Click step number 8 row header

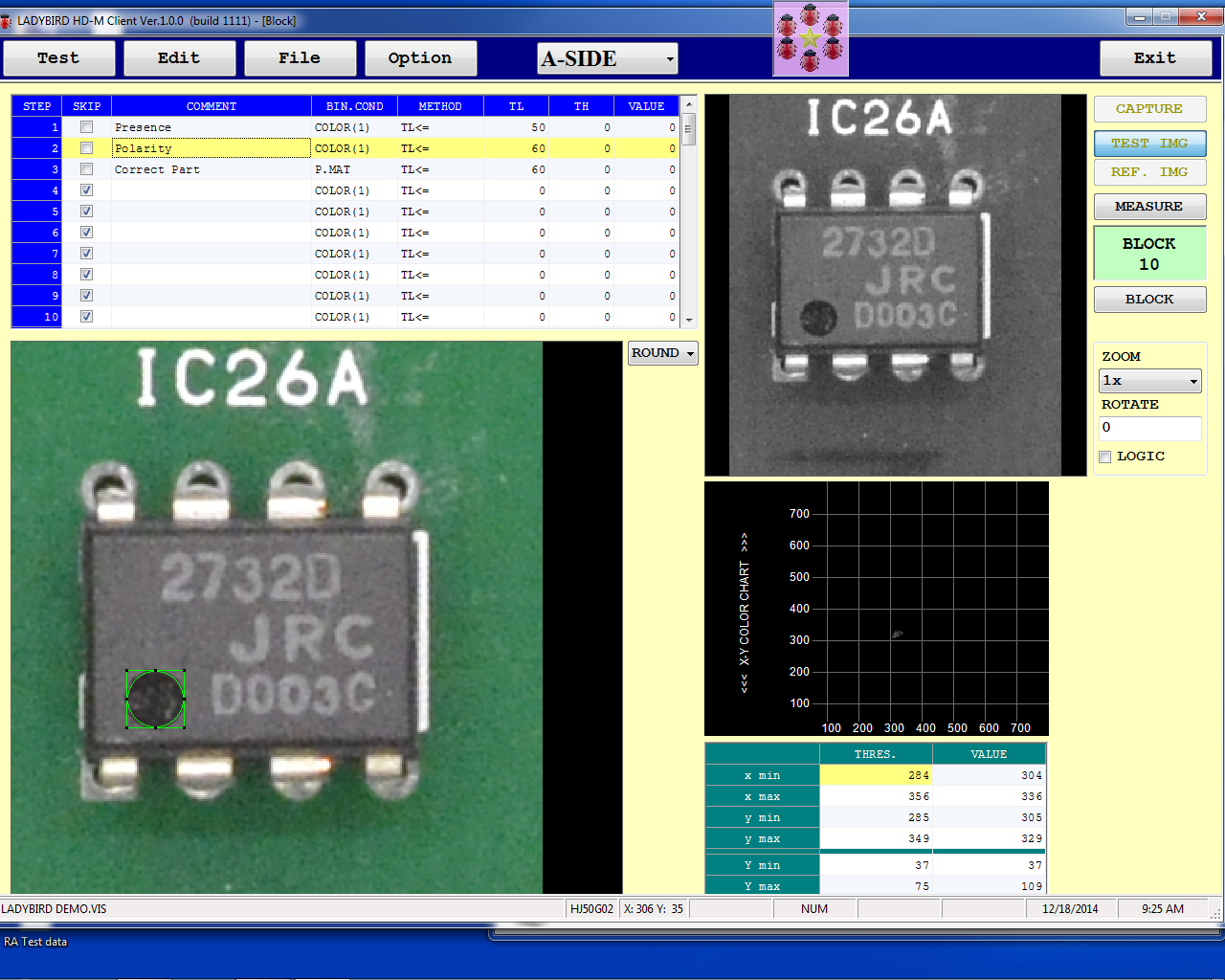[x=37, y=275]
